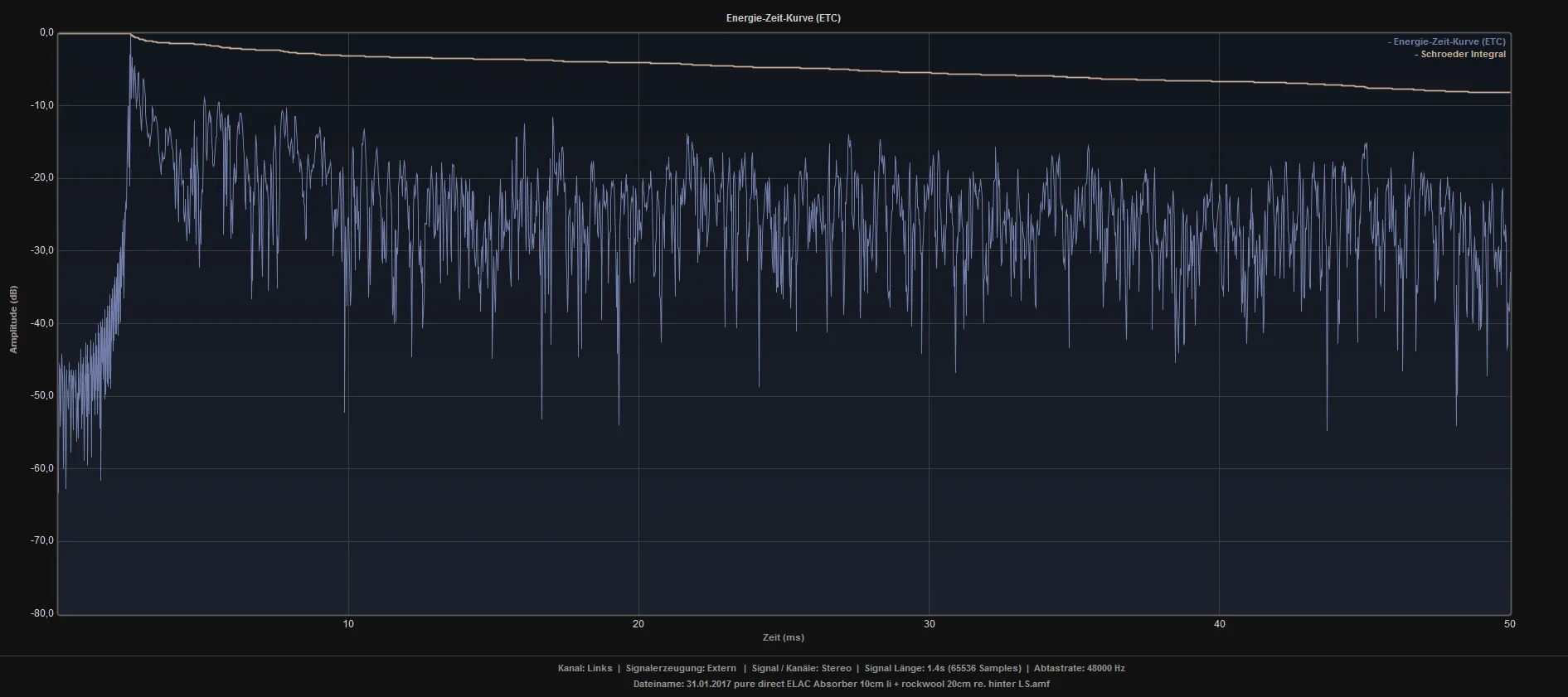Click the 40 ms time tick label
The height and width of the screenshot is (697, 1568).
pyautogui.click(x=1219, y=624)
